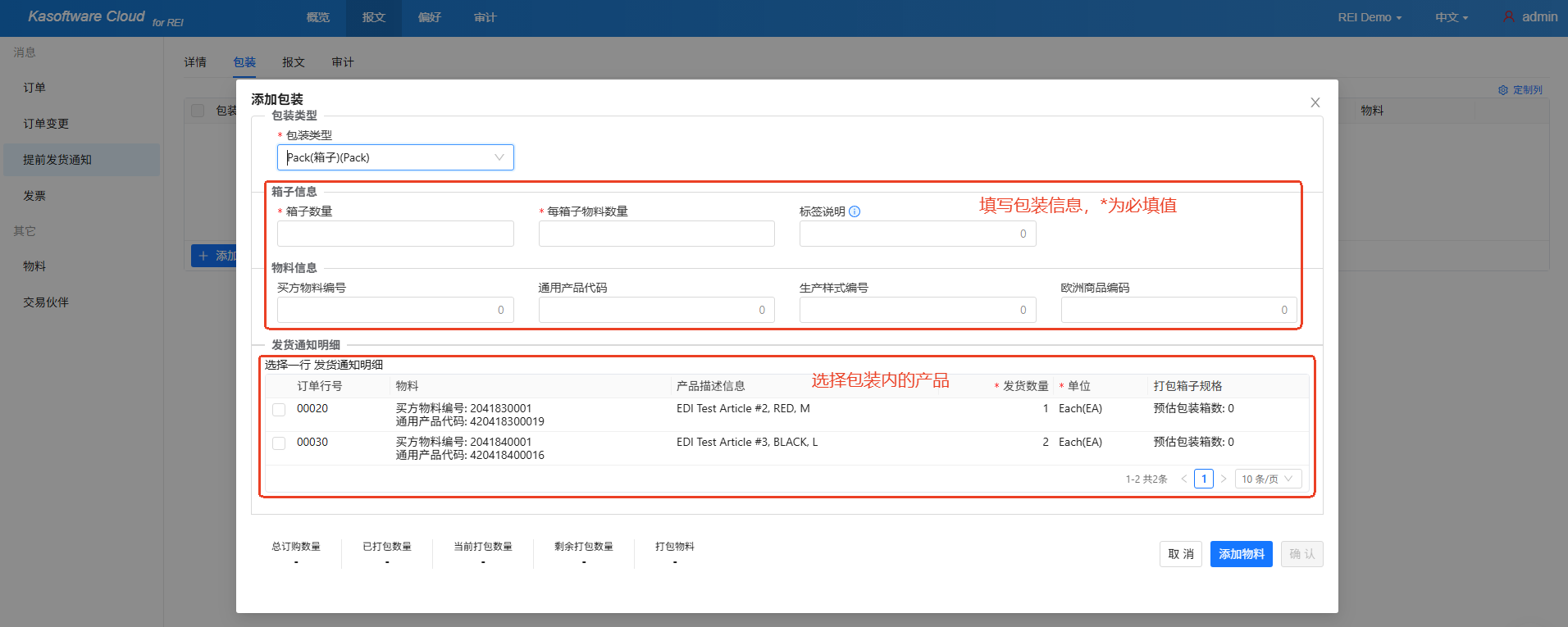
Task: Open the 包装类型 Pack(箱子) dropdown
Action: [395, 157]
